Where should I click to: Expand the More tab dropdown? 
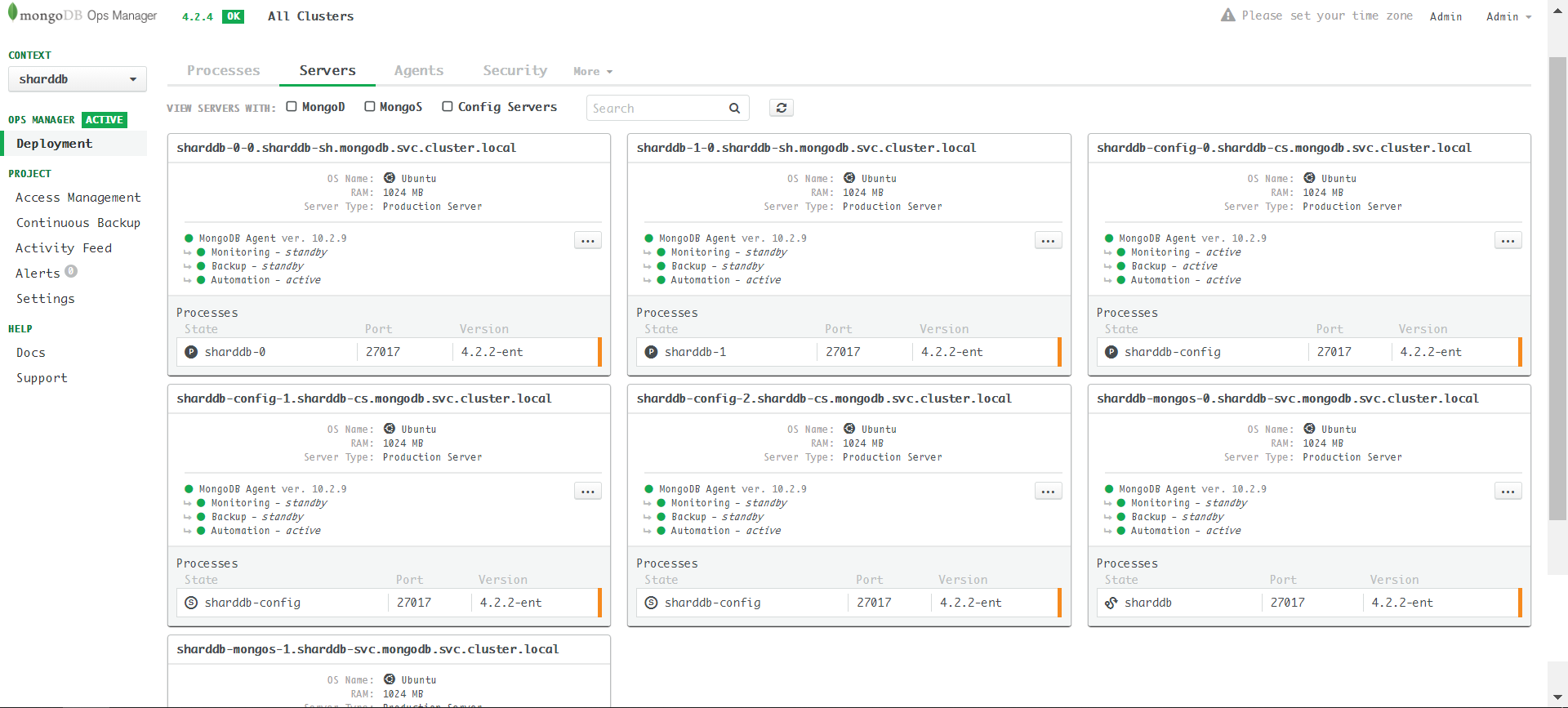click(x=593, y=72)
